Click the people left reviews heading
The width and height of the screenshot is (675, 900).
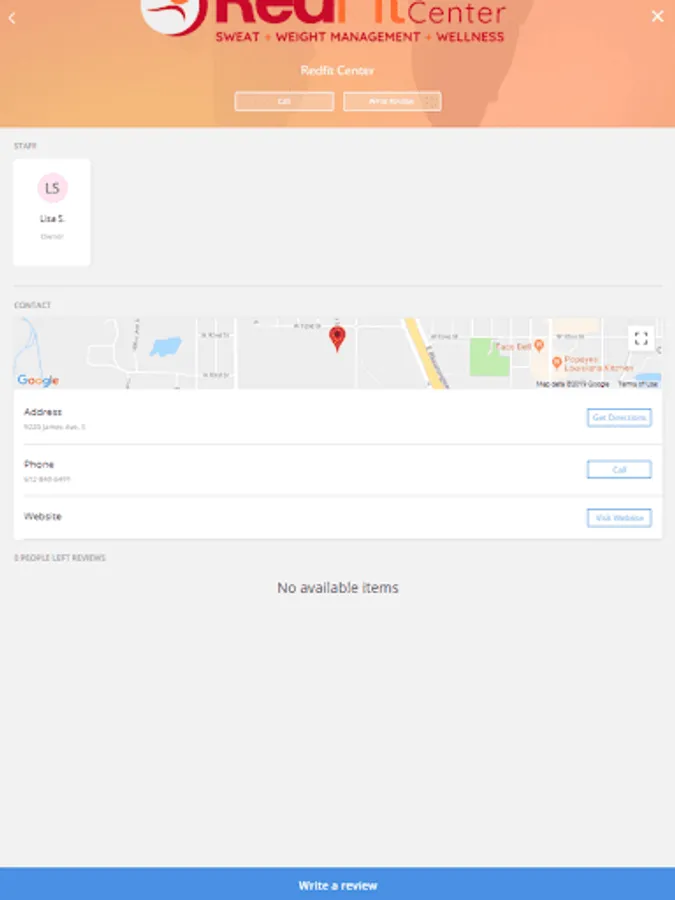point(60,558)
